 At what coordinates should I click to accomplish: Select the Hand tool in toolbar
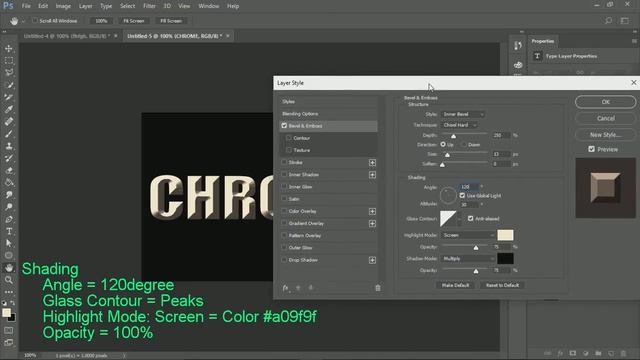pos(9,268)
